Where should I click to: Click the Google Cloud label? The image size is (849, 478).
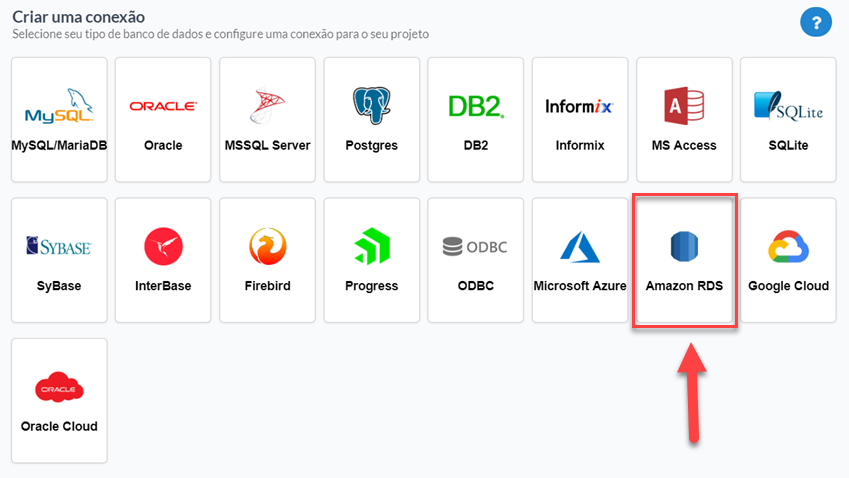click(x=788, y=286)
